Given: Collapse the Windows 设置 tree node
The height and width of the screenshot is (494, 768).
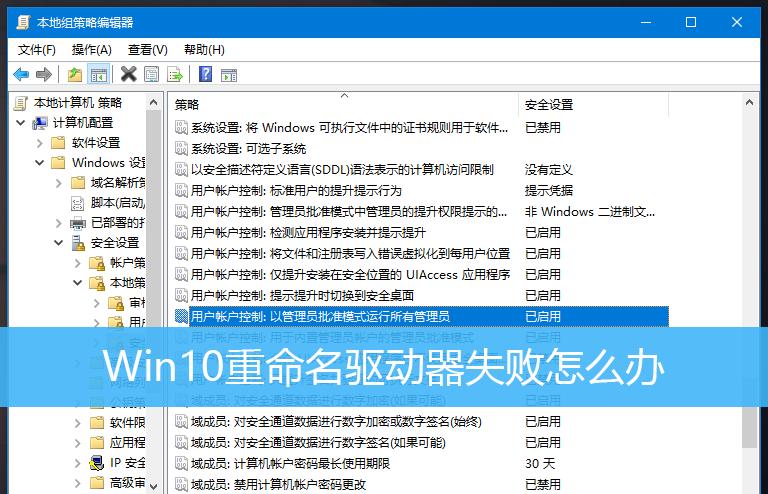Looking at the screenshot, I should (x=40, y=163).
